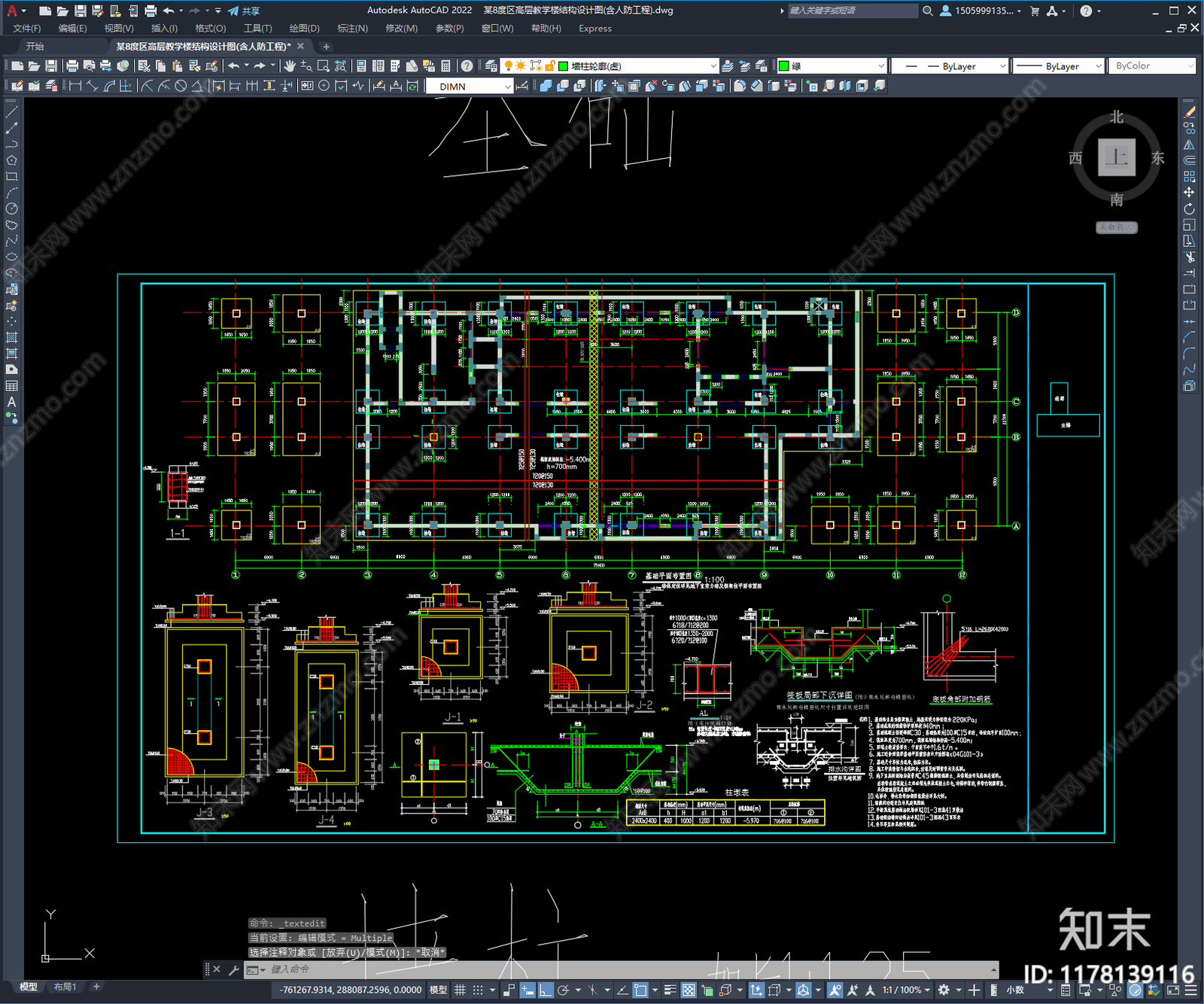Open the Express menu
1204x1004 pixels.
click(595, 28)
